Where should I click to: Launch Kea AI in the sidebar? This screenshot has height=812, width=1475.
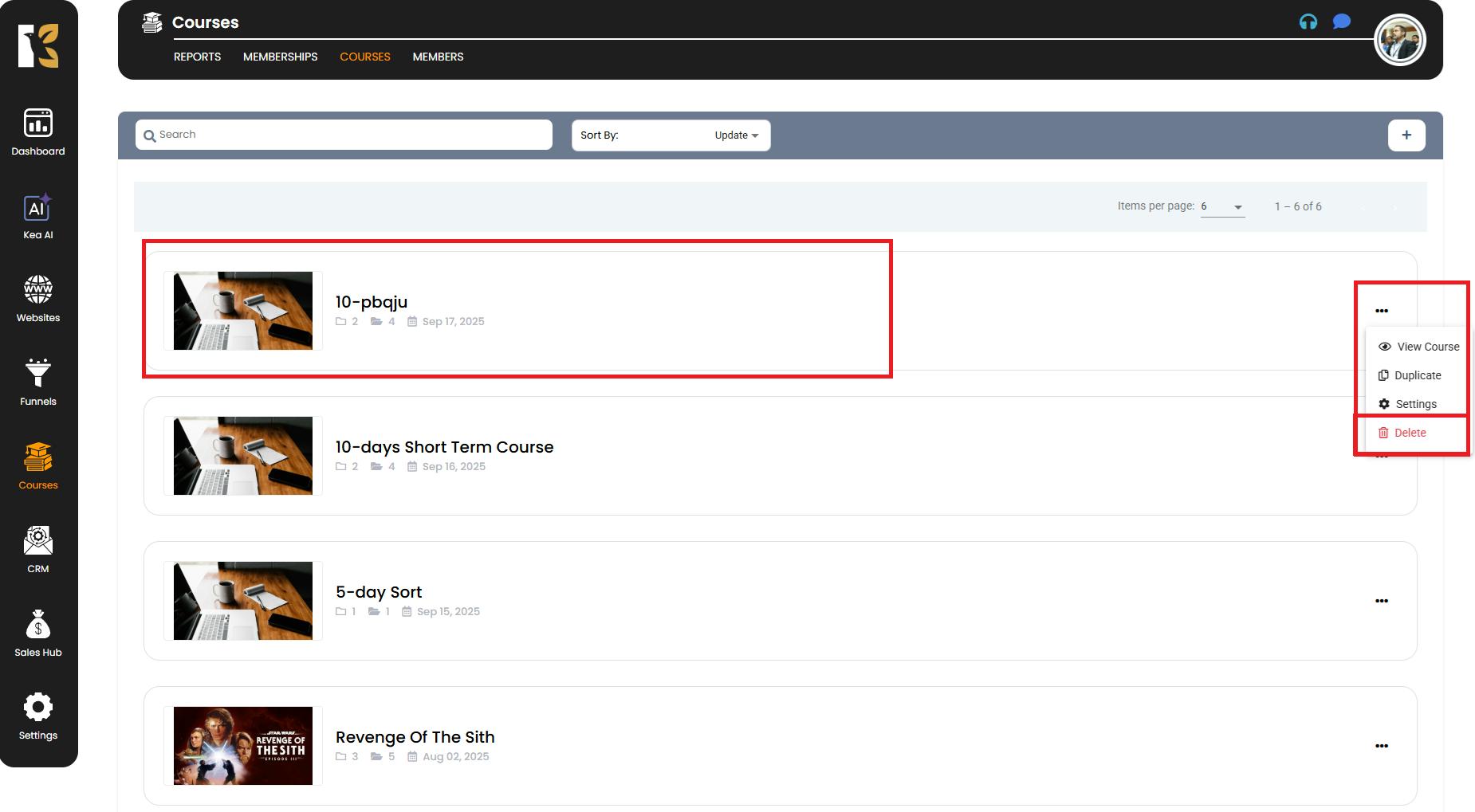pyautogui.click(x=38, y=216)
